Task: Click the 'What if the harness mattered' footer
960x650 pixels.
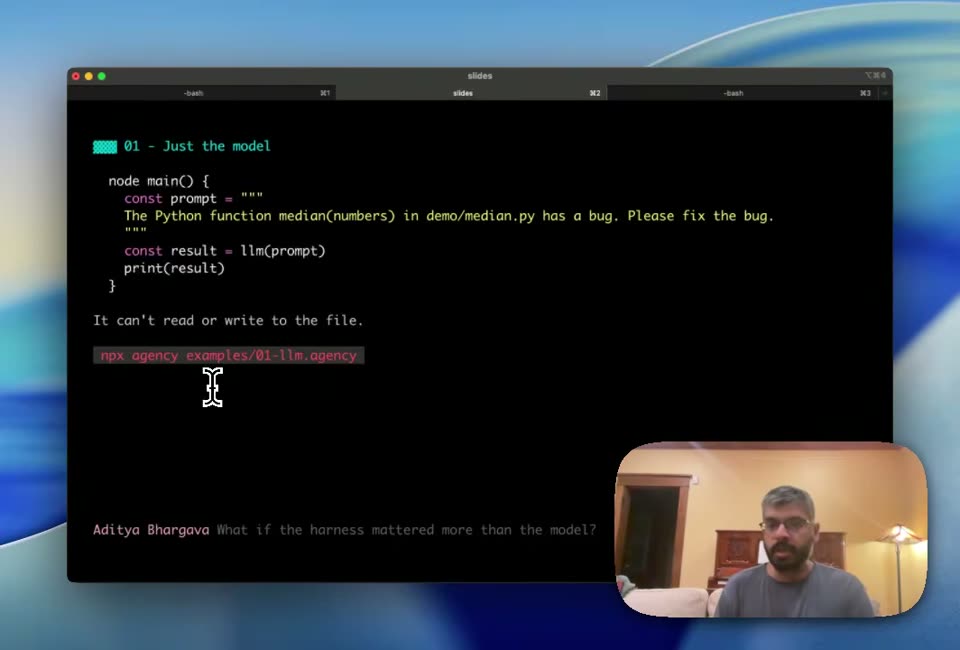Action: click(407, 530)
